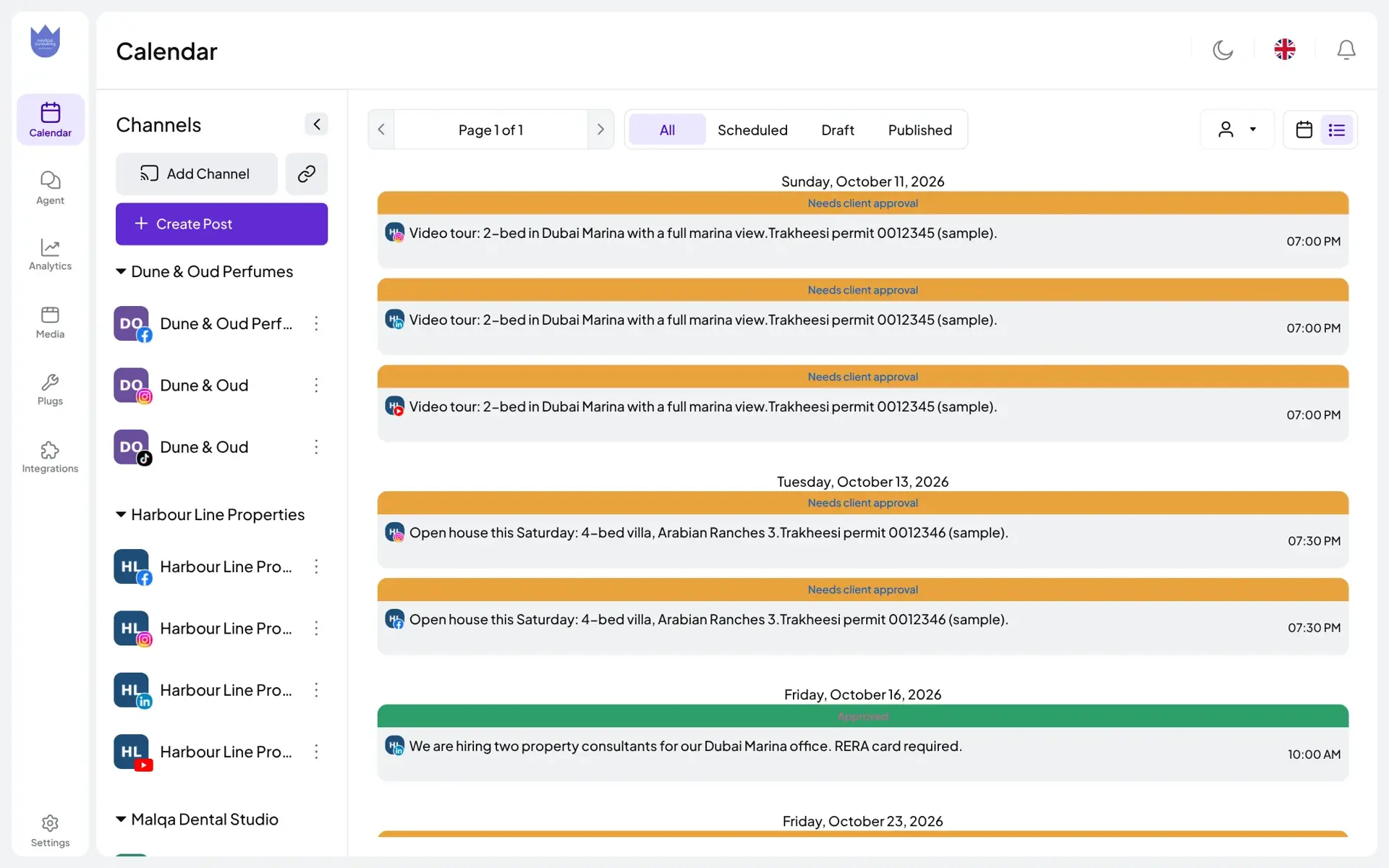This screenshot has width=1389, height=868.
Task: Select Harbour Line YouTube channel avatar
Action: [132, 752]
